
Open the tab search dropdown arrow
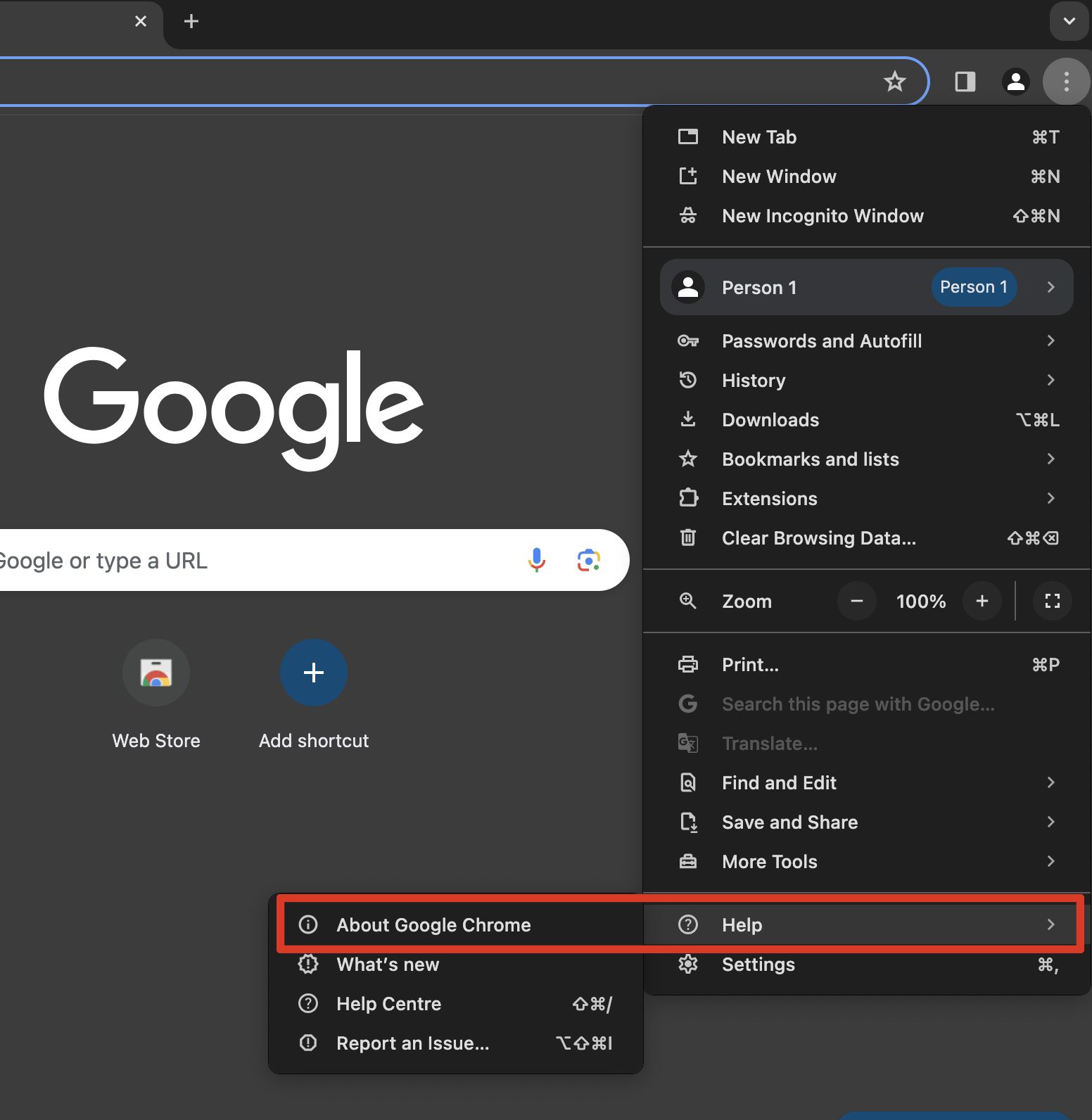[1069, 21]
